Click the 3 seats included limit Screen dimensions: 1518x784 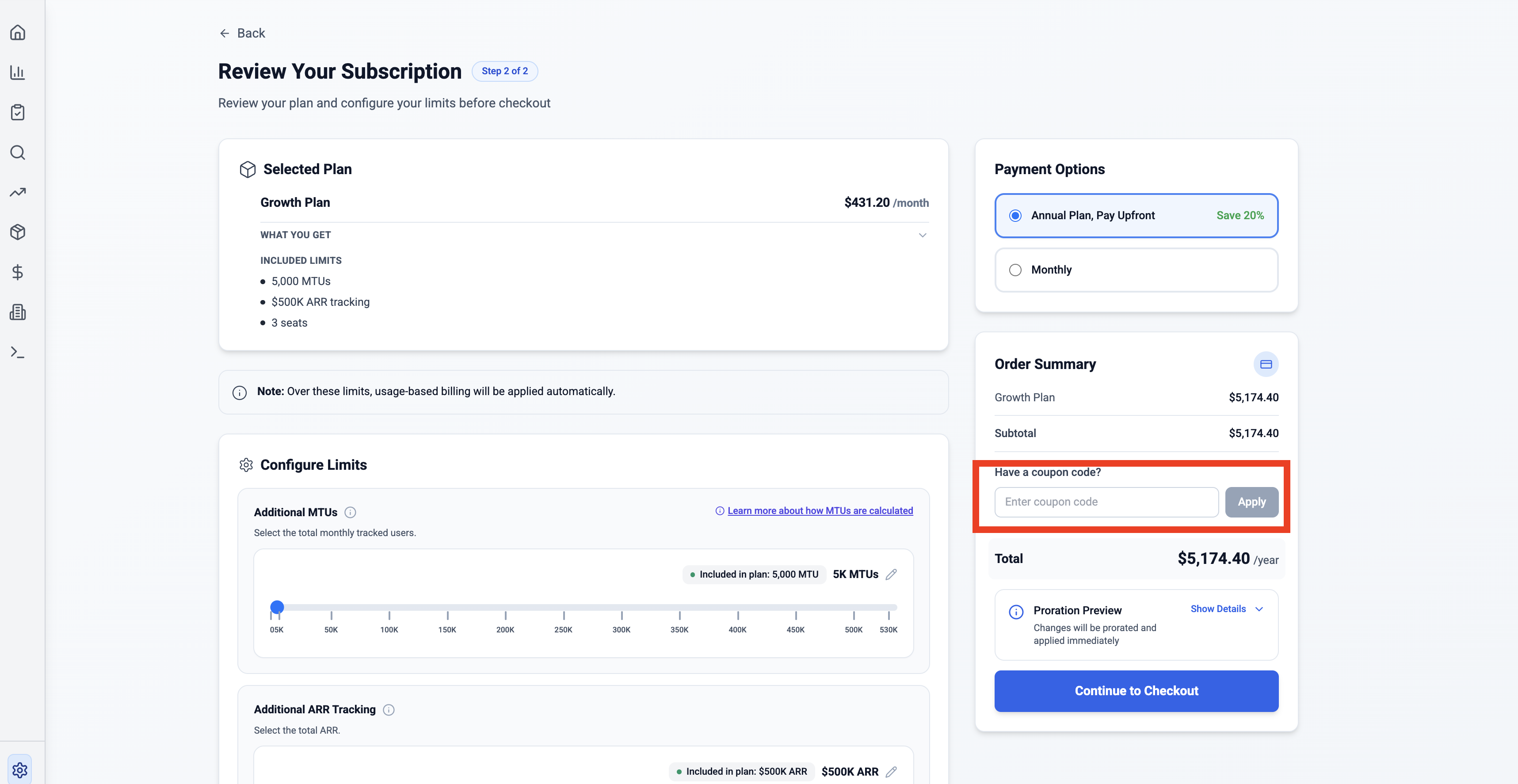289,323
